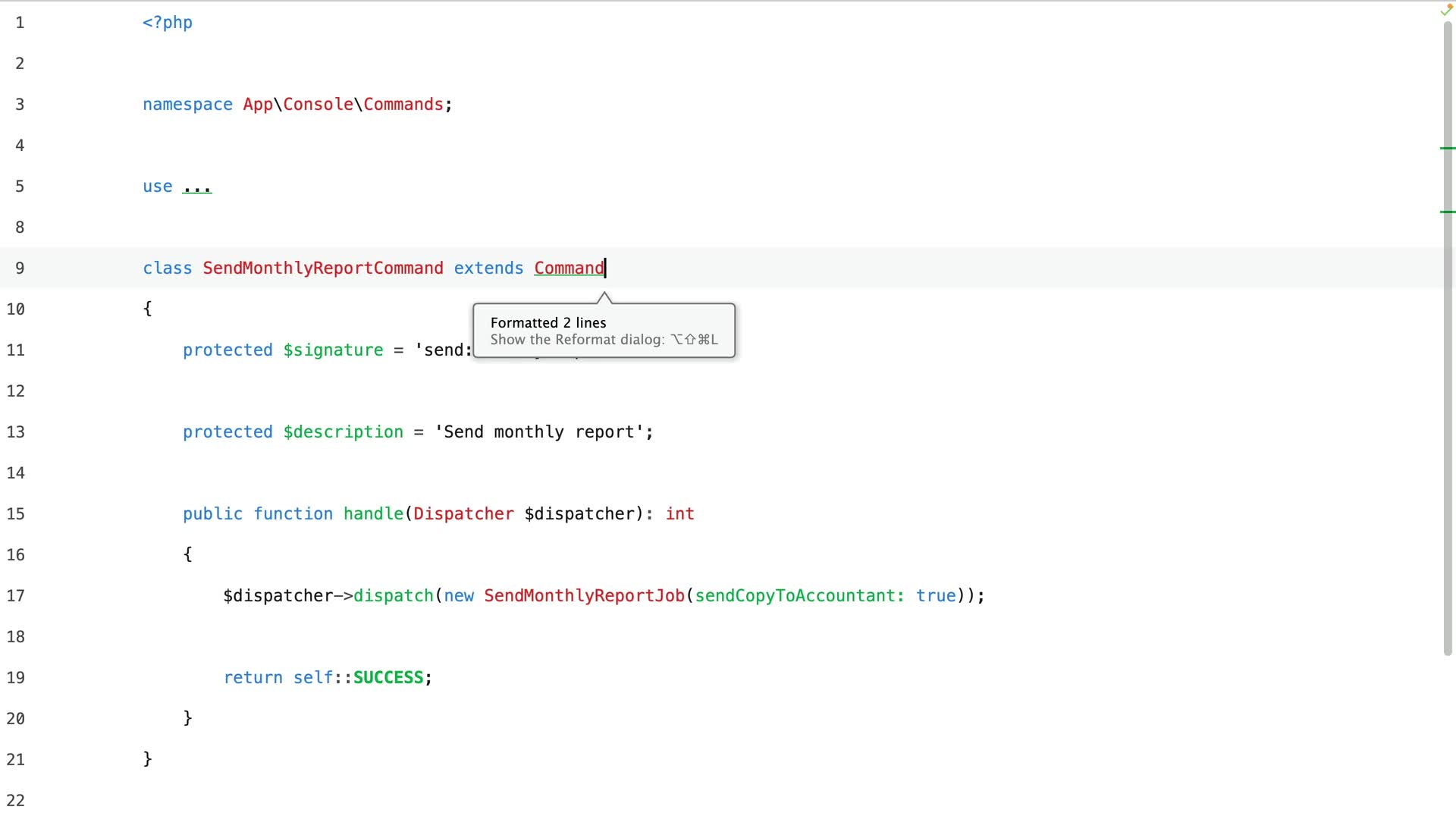1456x819 pixels.
Task: Click line number 9 in the gutter
Action: (20, 268)
